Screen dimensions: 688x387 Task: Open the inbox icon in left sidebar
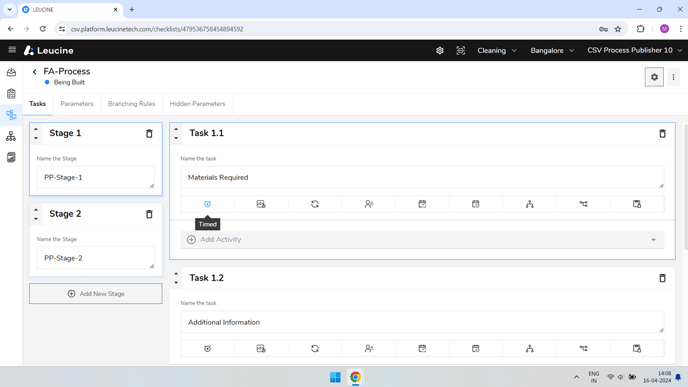tap(11, 72)
